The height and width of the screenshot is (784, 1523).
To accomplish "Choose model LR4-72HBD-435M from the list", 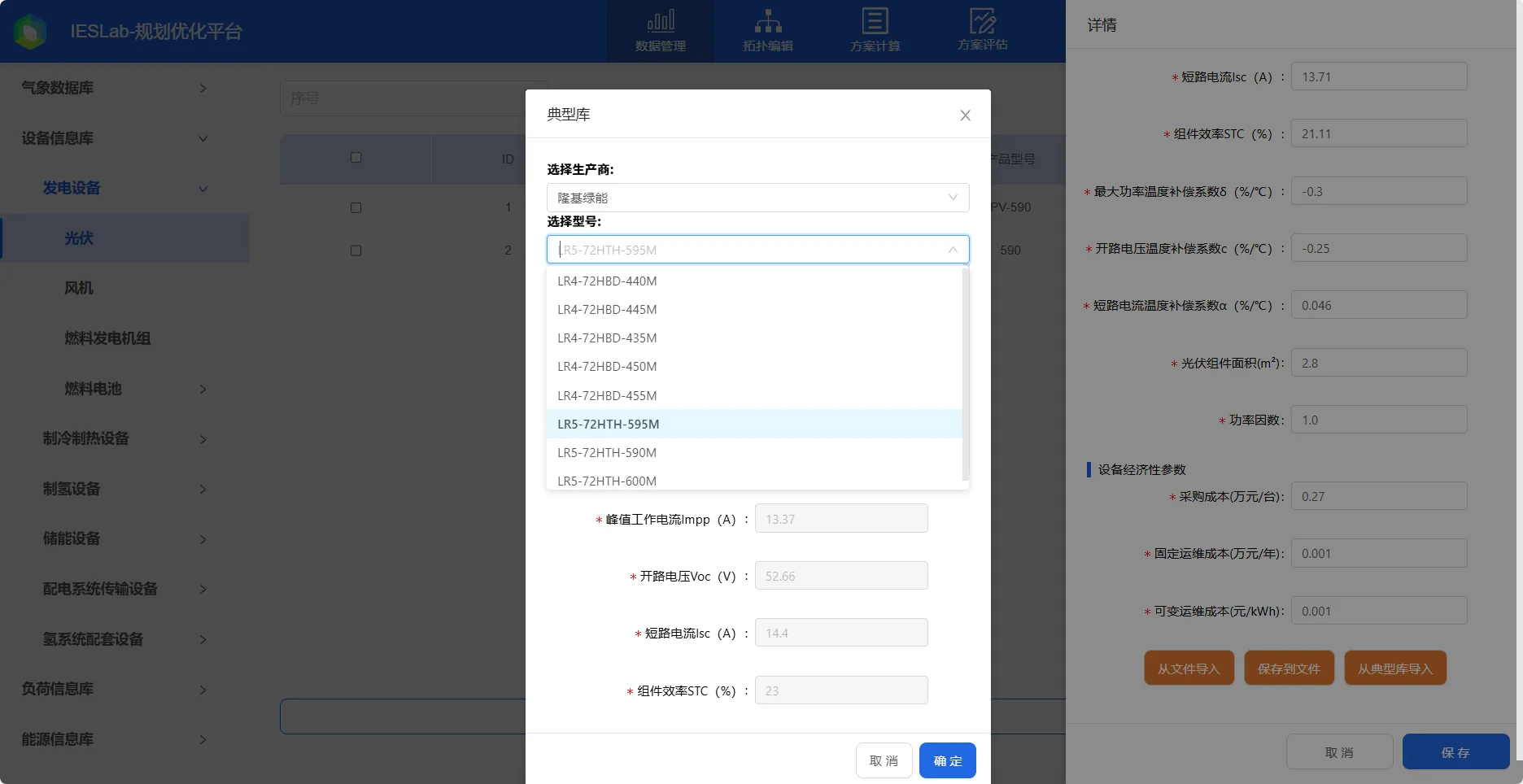I will (754, 338).
